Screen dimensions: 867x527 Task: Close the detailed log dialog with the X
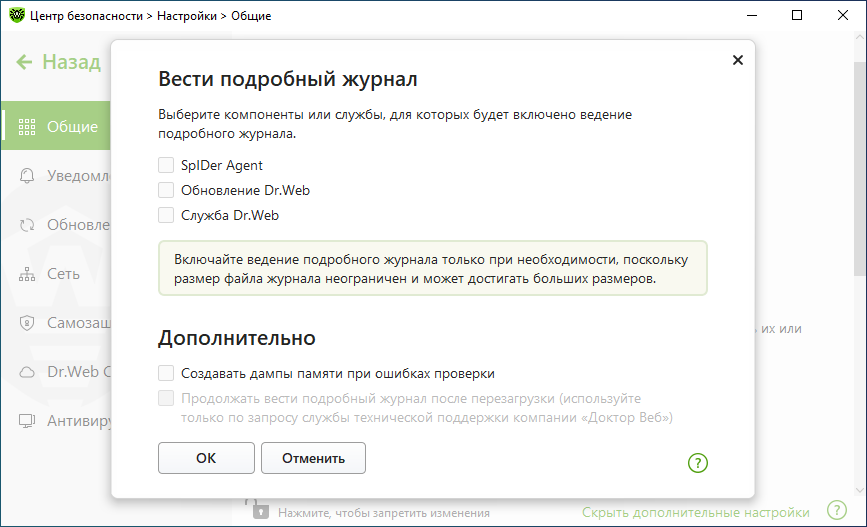coord(738,60)
